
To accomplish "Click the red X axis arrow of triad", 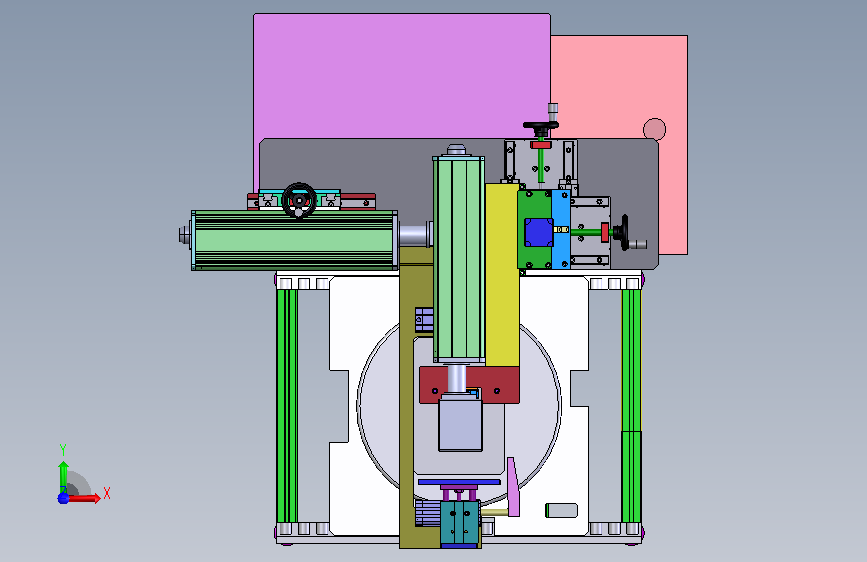I will [84, 498].
